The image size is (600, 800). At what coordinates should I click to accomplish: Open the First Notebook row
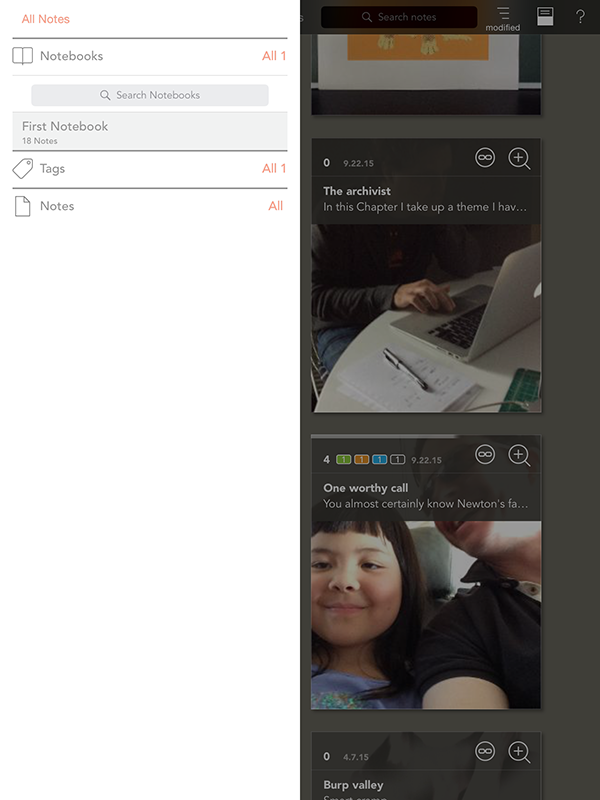(x=150, y=132)
